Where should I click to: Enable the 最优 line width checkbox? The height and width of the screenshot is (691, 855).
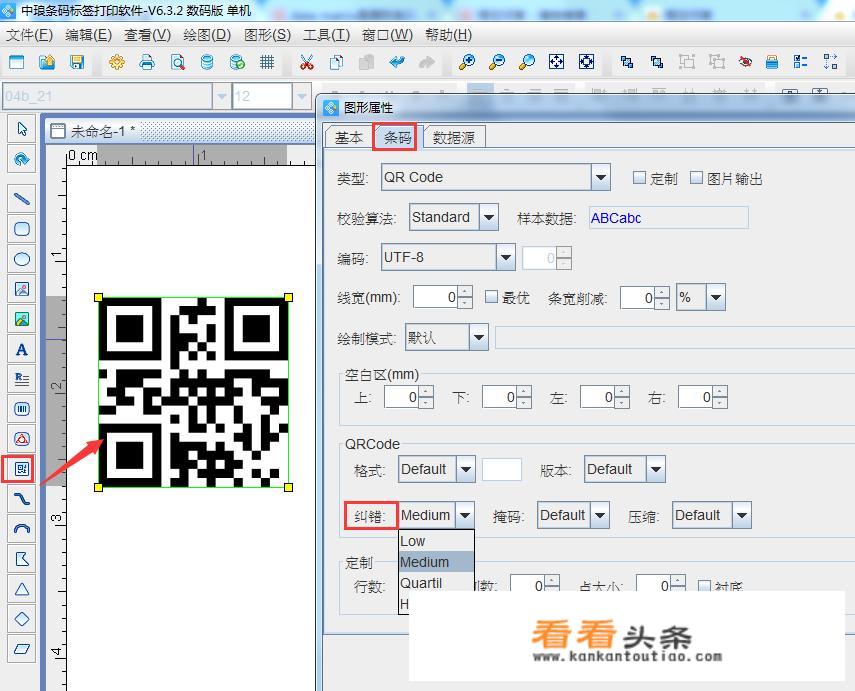491,297
